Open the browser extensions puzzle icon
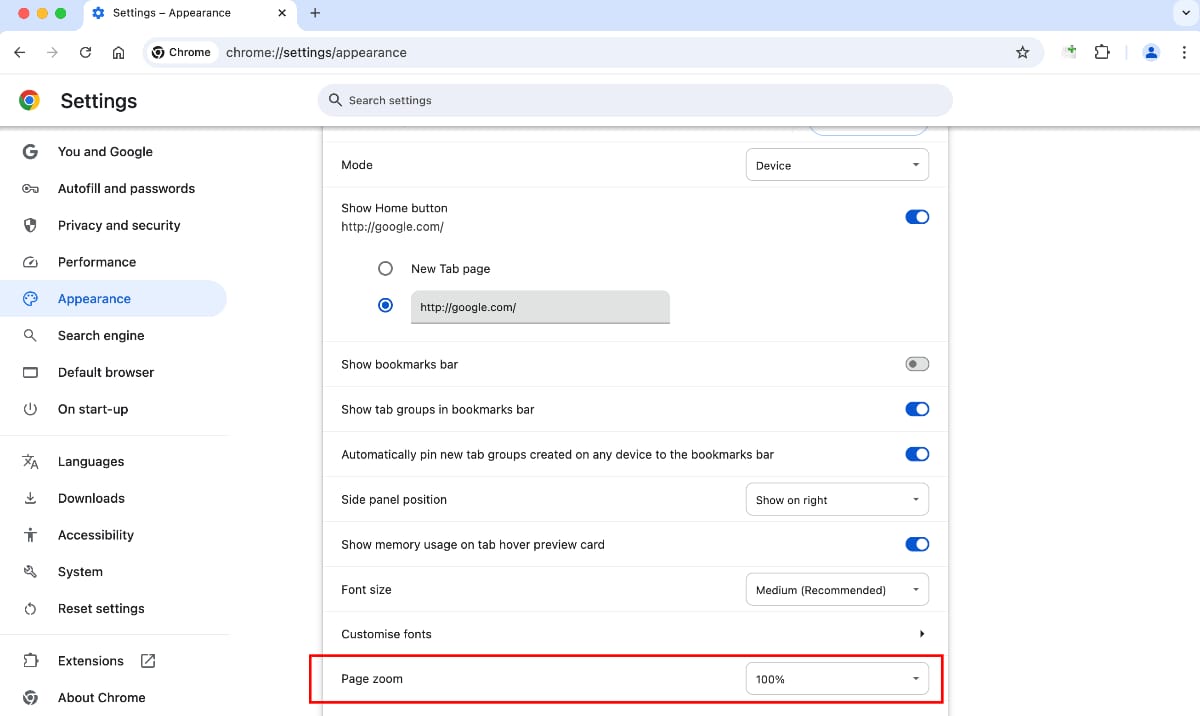The height and width of the screenshot is (716, 1200). (1102, 51)
